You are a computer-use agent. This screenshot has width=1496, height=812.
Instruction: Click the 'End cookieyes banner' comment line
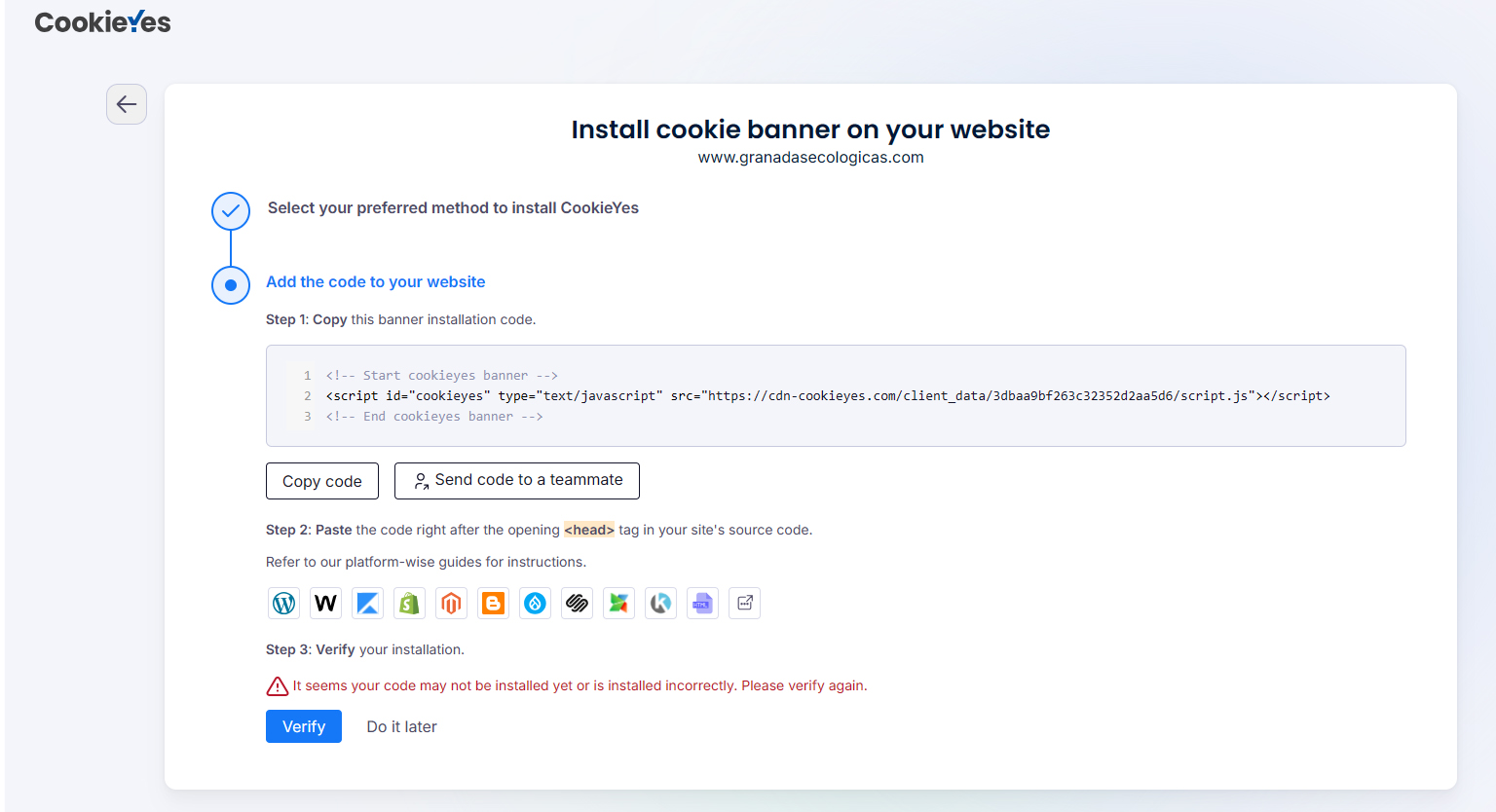pos(434,416)
